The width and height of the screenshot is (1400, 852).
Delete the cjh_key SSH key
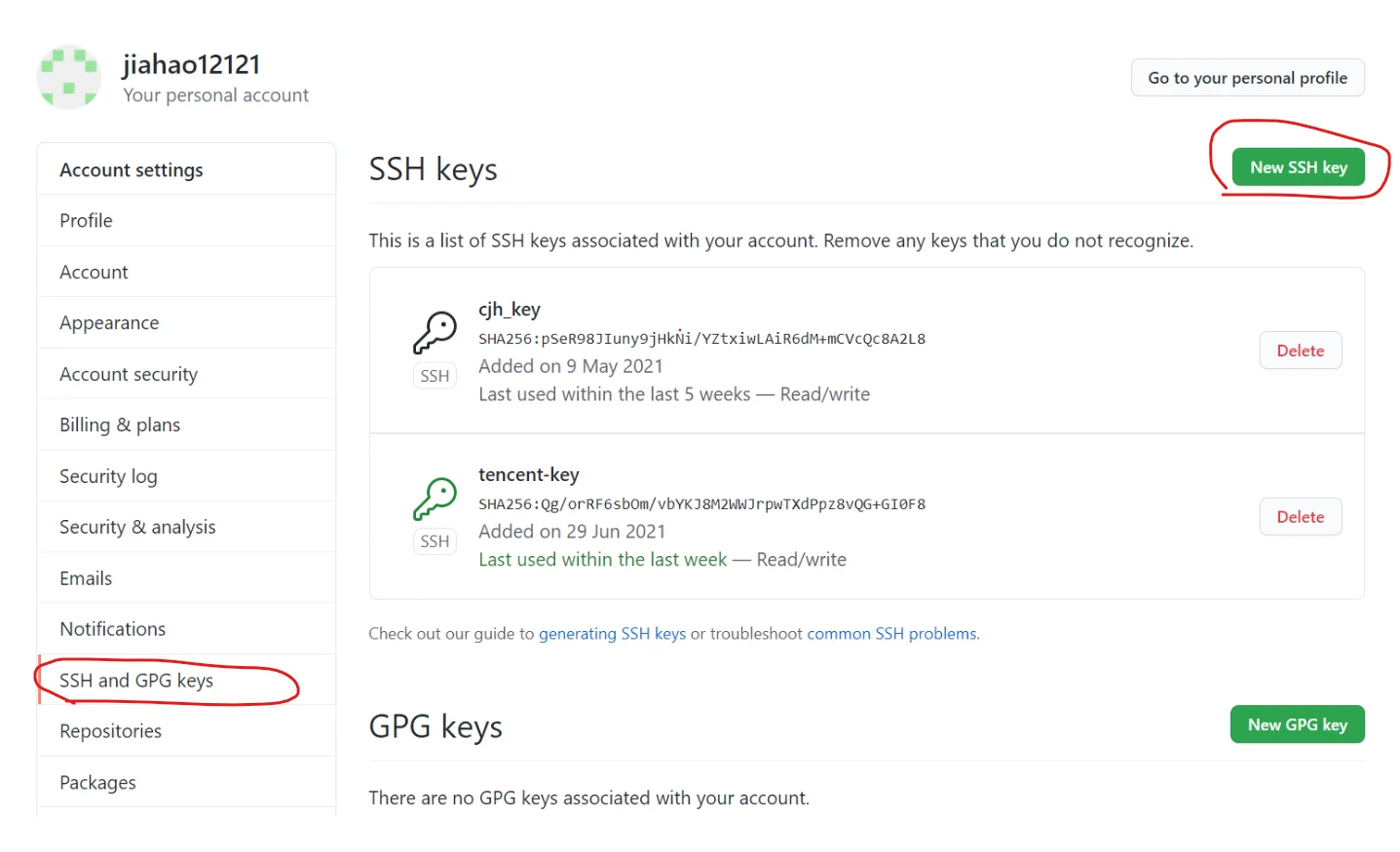click(x=1300, y=351)
